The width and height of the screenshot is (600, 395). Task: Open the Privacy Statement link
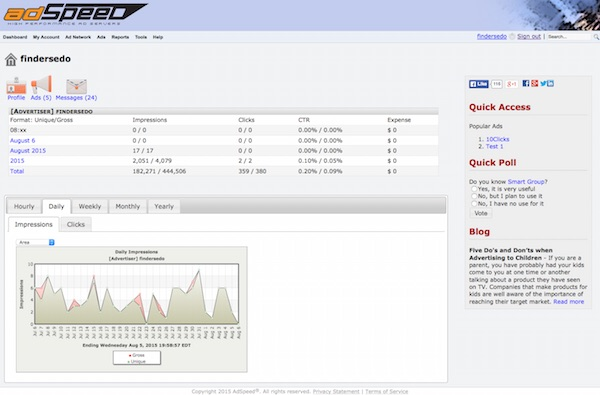336,391
